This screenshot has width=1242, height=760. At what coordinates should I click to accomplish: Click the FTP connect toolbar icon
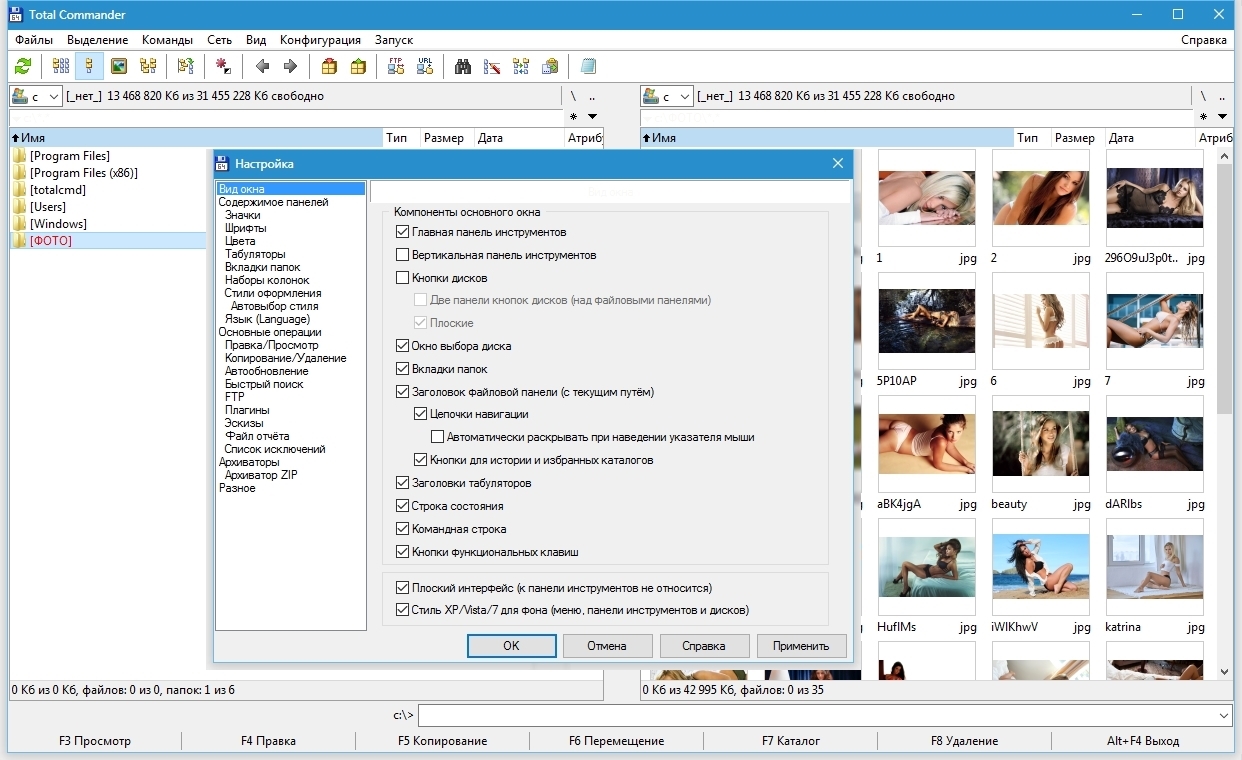tap(396, 67)
